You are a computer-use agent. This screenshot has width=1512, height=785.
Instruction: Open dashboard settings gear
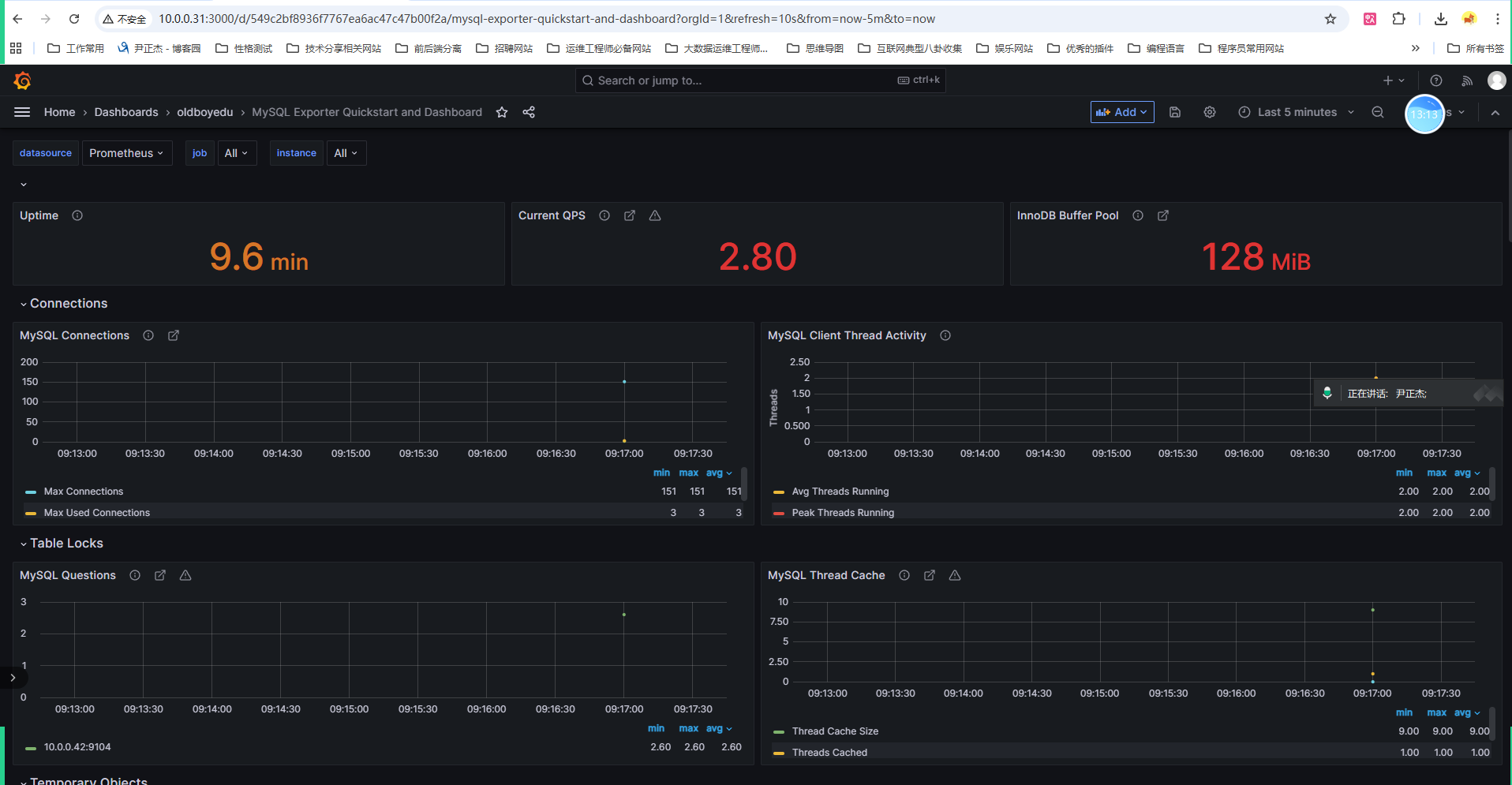click(1210, 112)
